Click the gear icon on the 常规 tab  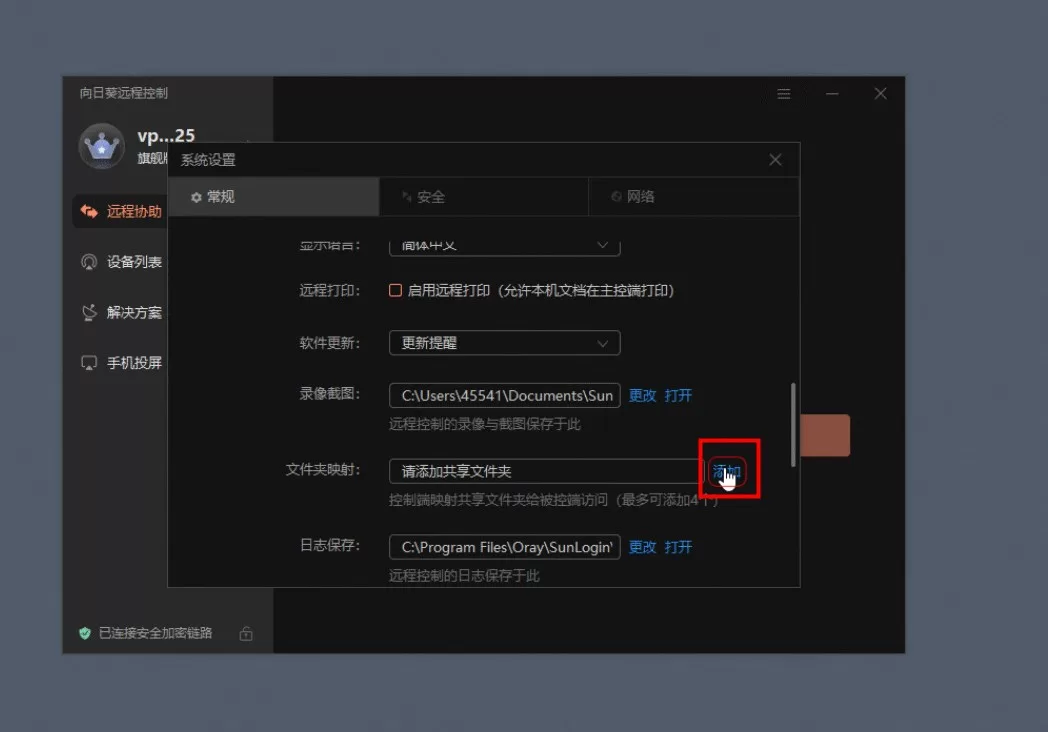coord(196,197)
